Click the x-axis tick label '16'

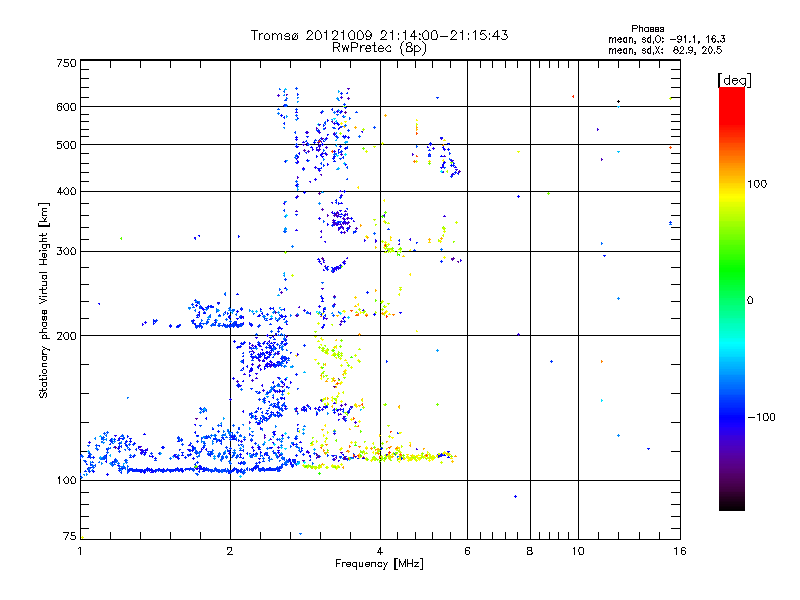click(x=680, y=551)
